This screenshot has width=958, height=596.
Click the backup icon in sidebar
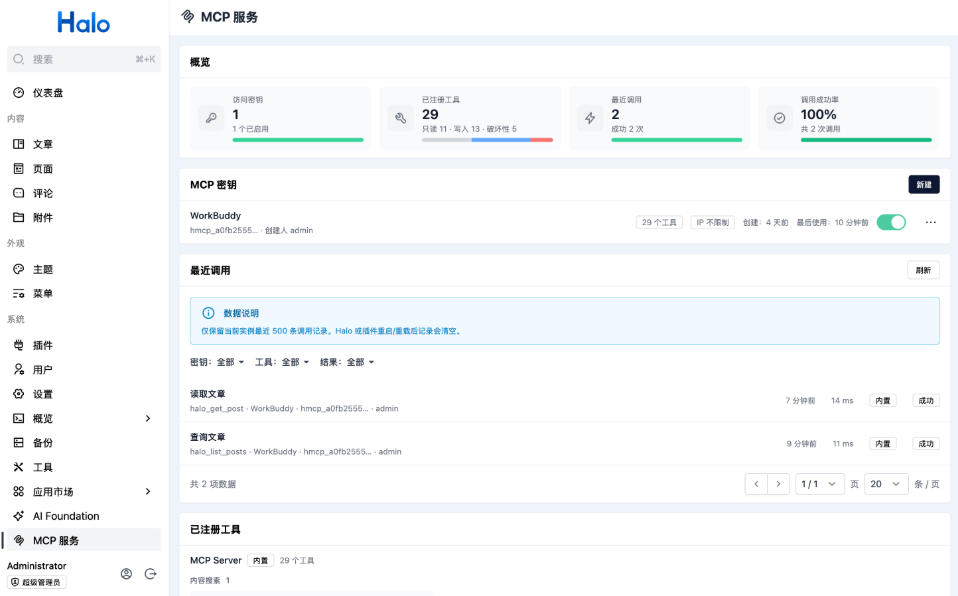(18, 443)
